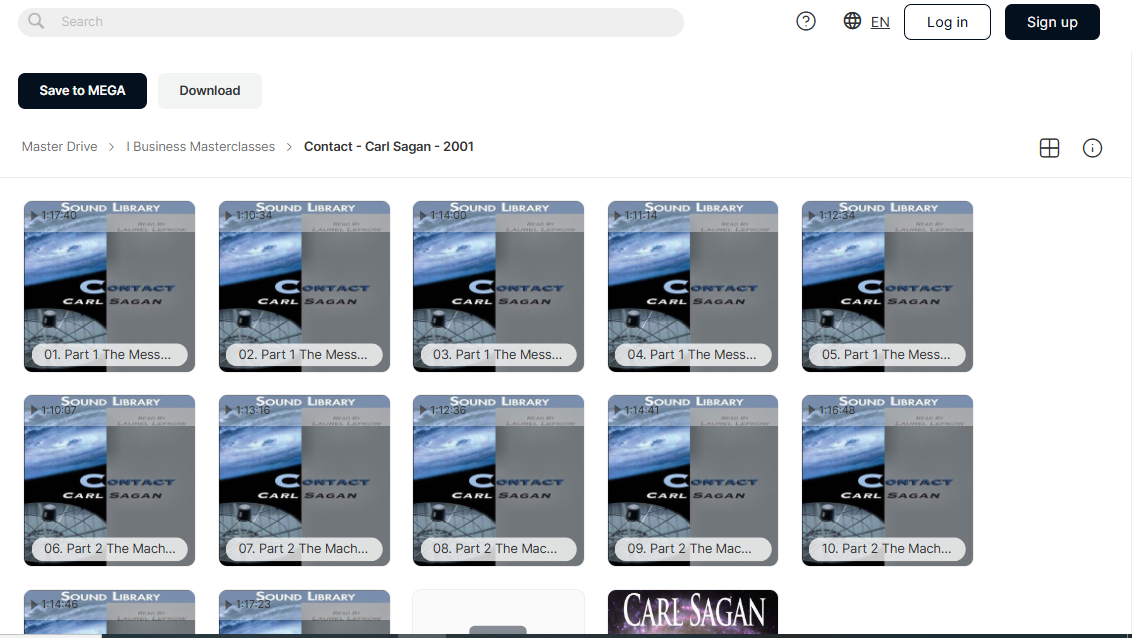Go to Master Drive breadcrumb
1132x638 pixels.
[x=59, y=147]
